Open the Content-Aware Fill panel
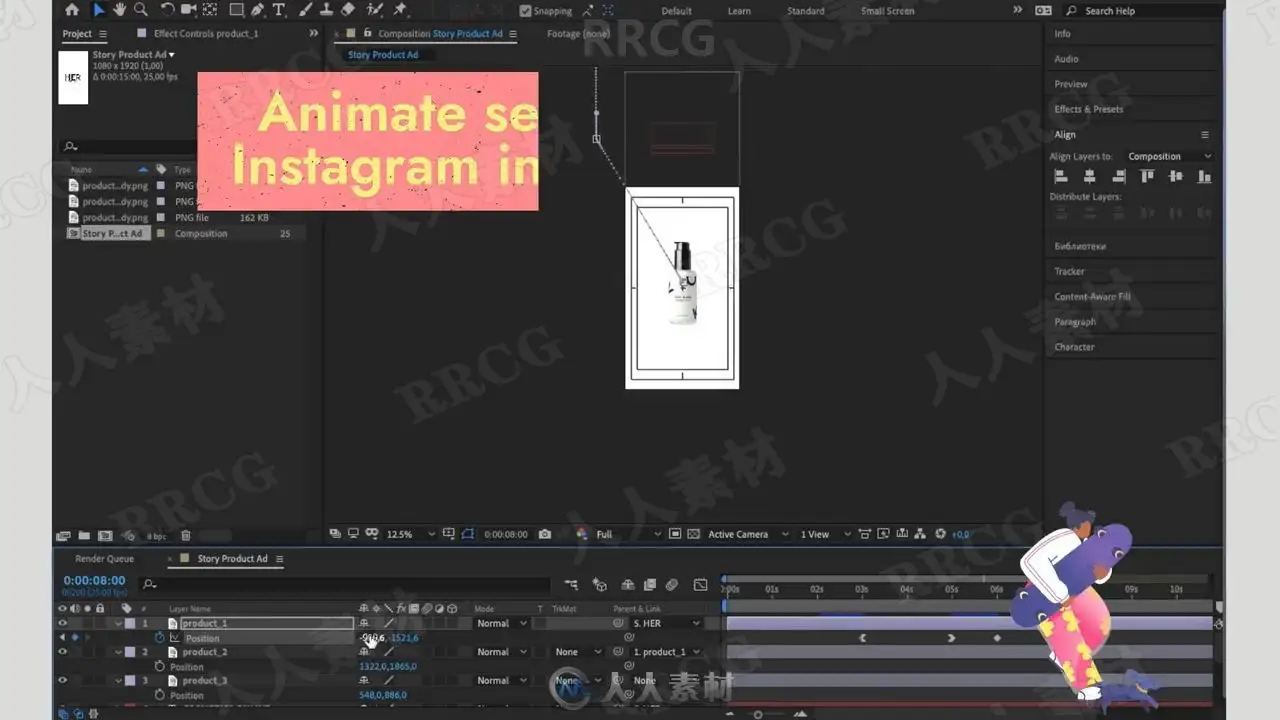 (x=1092, y=296)
